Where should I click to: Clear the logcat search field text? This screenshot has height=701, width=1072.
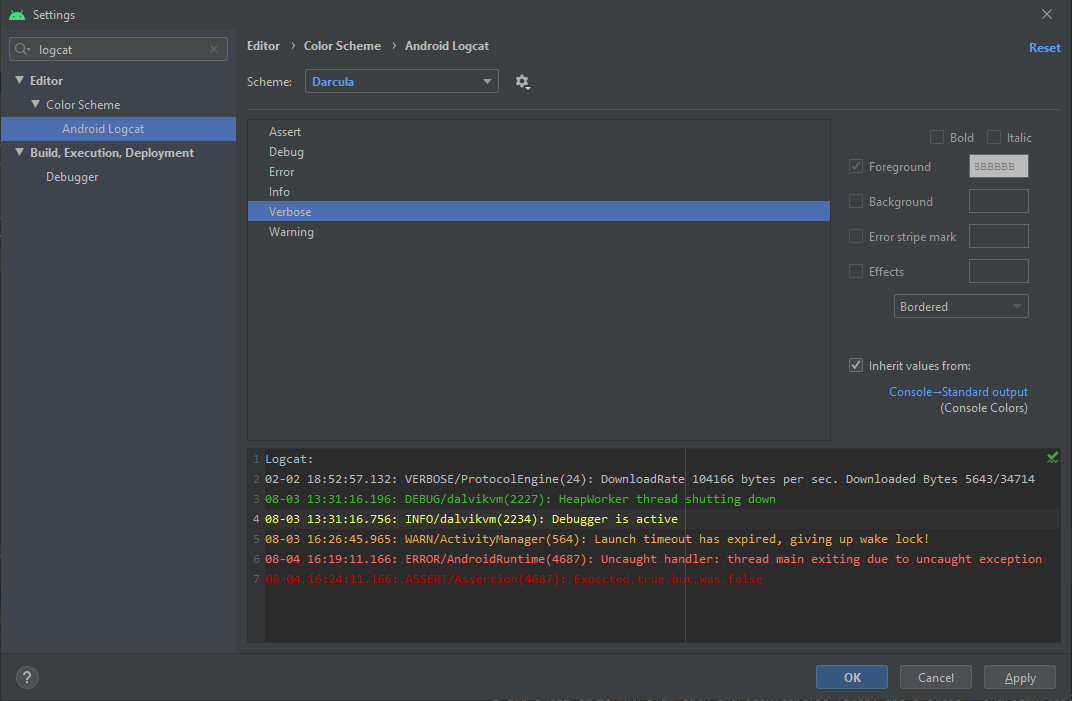(x=214, y=49)
